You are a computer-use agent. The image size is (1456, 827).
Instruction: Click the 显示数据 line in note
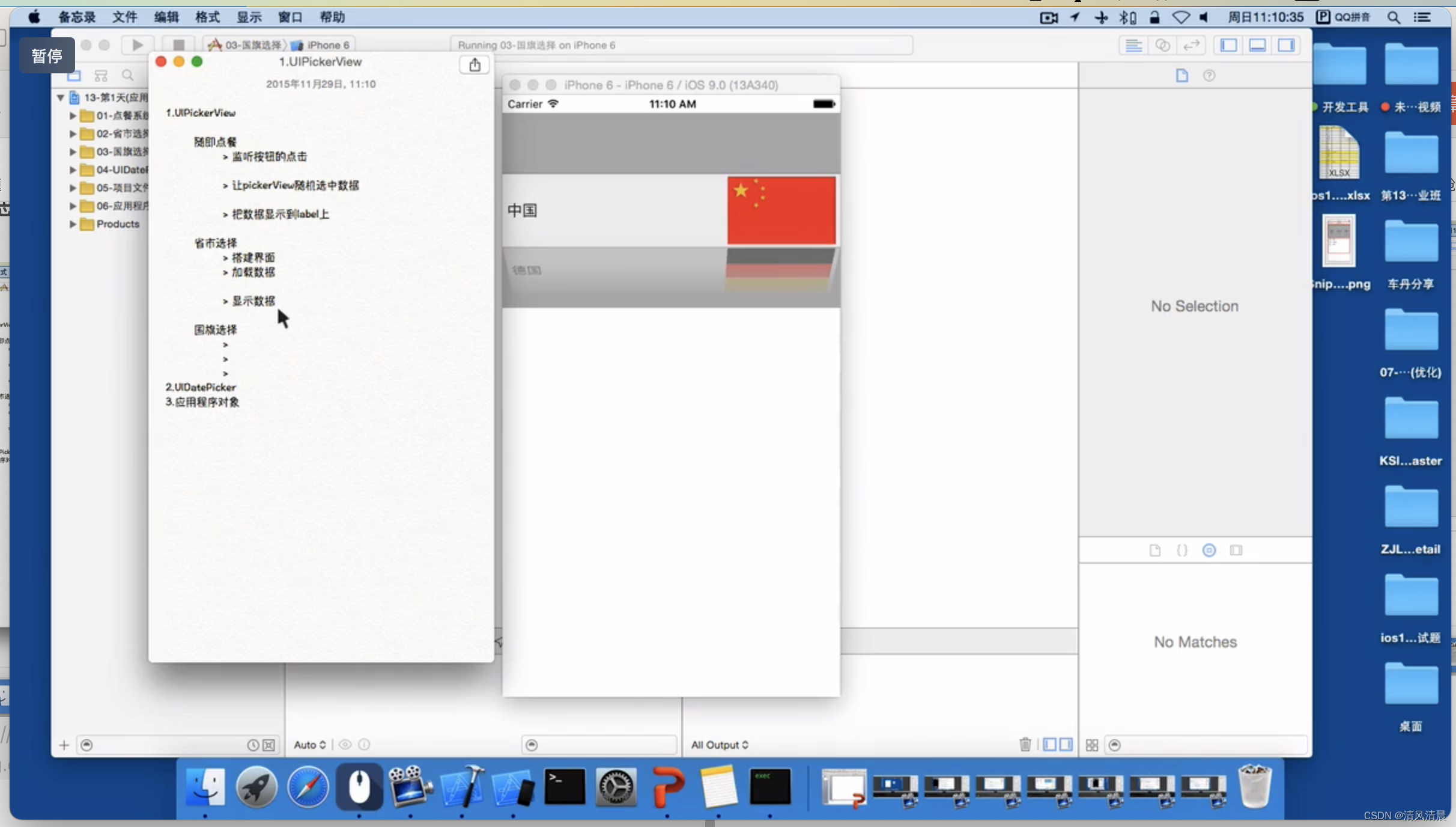[253, 301]
